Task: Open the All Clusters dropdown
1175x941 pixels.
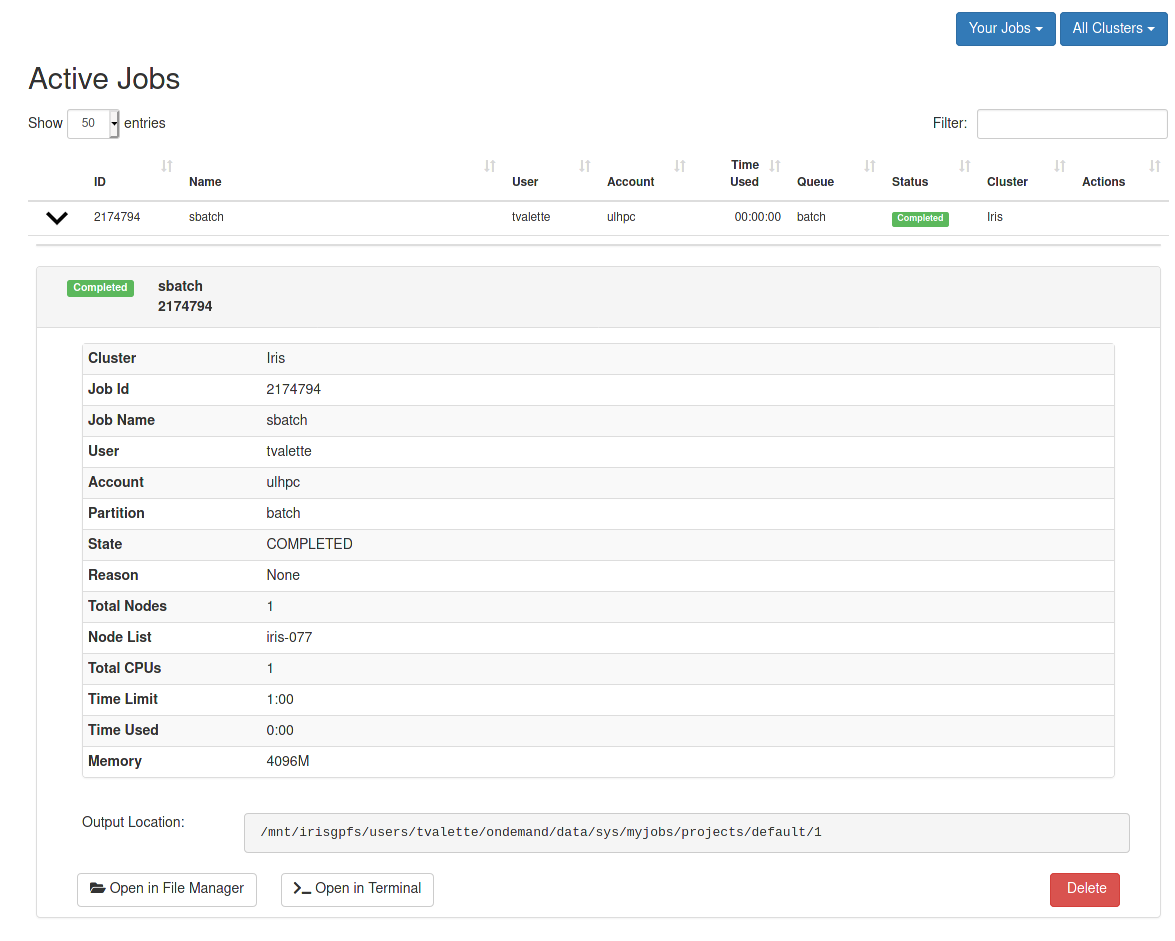Action: [x=1113, y=29]
